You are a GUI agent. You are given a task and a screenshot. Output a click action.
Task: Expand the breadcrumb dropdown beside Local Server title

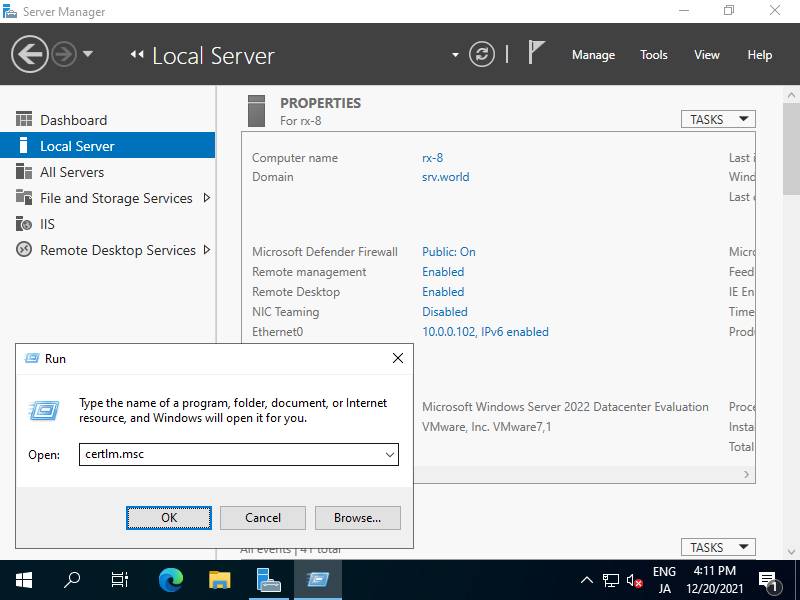pyautogui.click(x=455, y=55)
